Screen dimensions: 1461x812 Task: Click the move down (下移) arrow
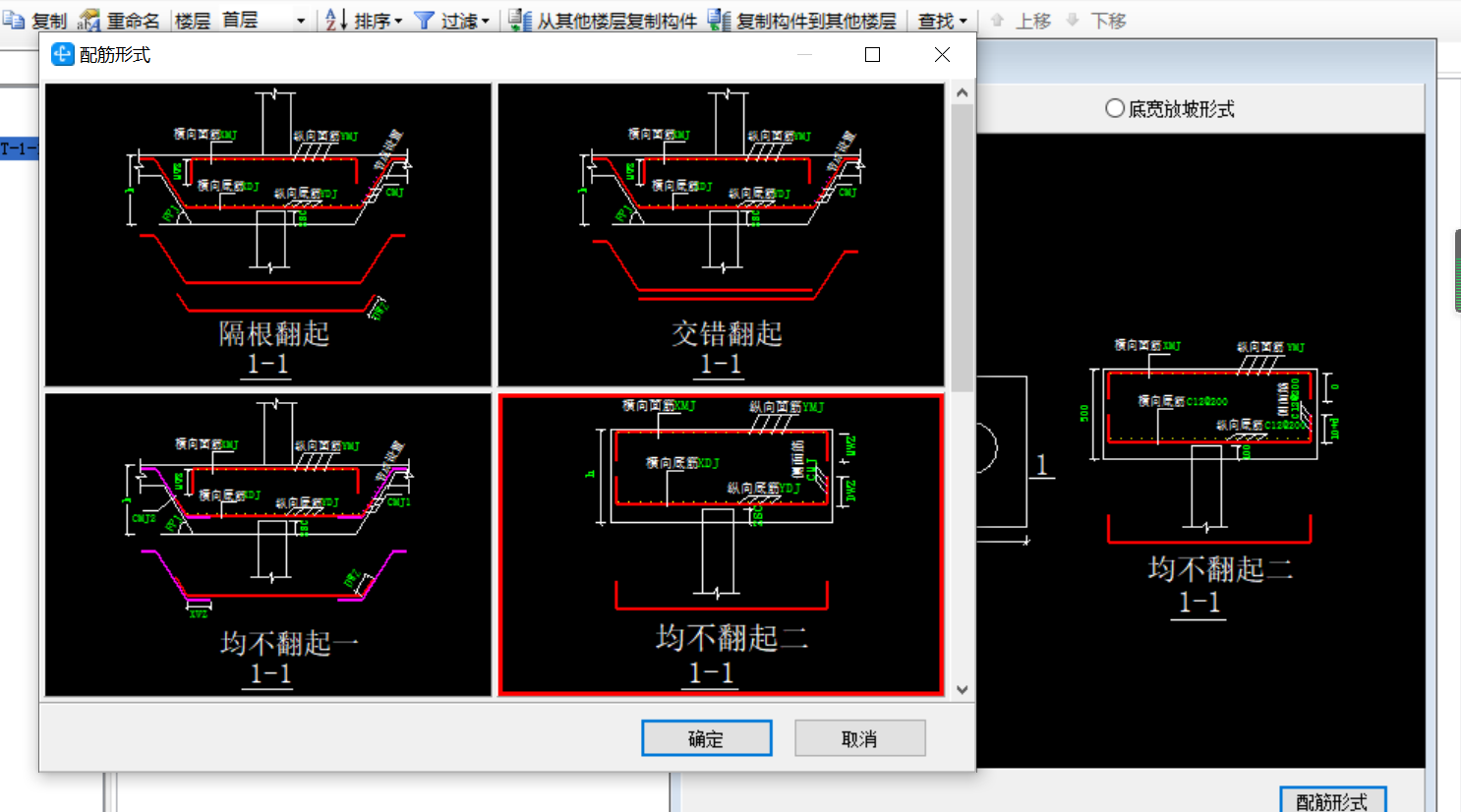pyautogui.click(x=1073, y=20)
